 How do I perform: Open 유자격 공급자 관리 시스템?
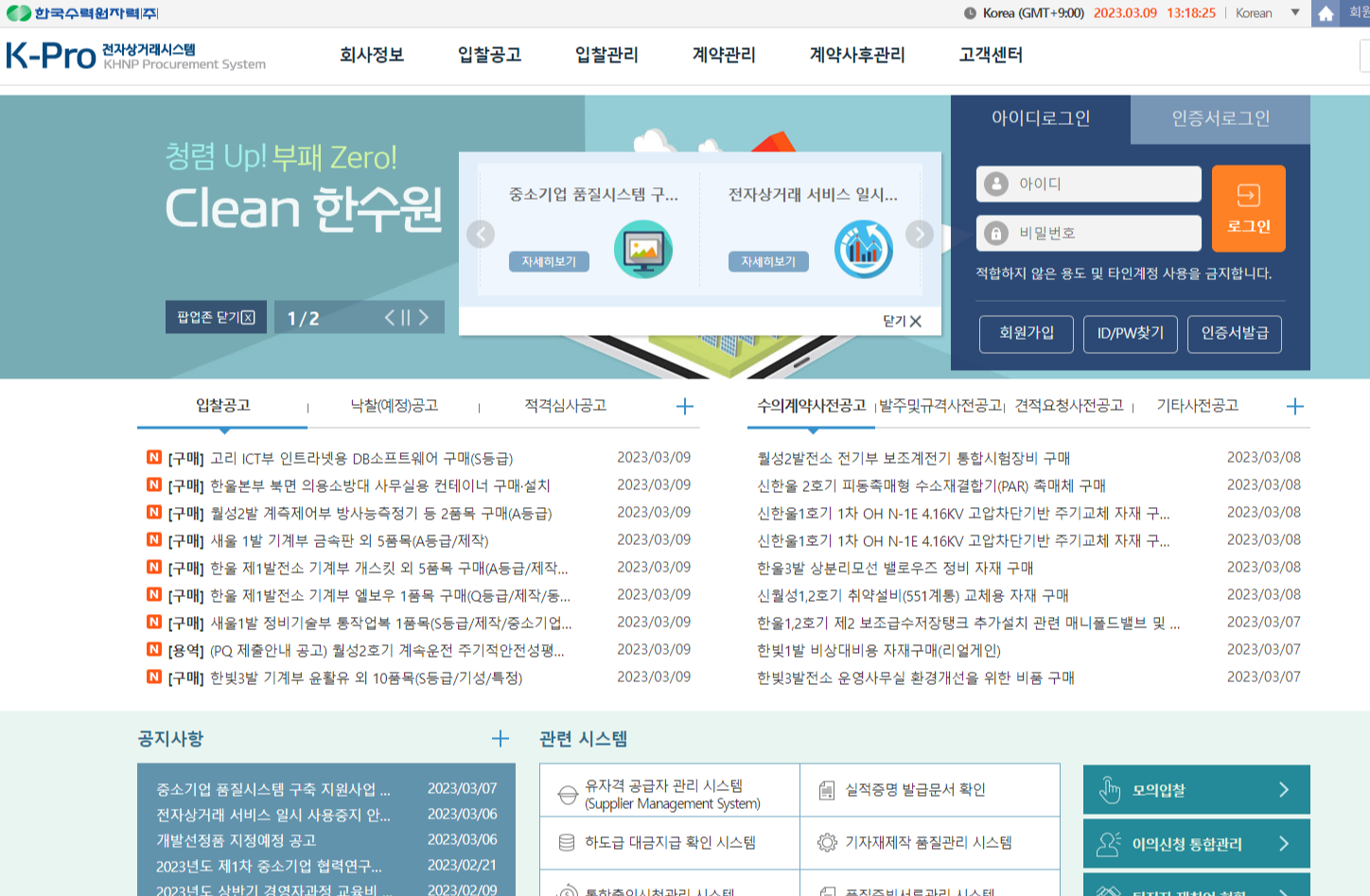[x=670, y=791]
